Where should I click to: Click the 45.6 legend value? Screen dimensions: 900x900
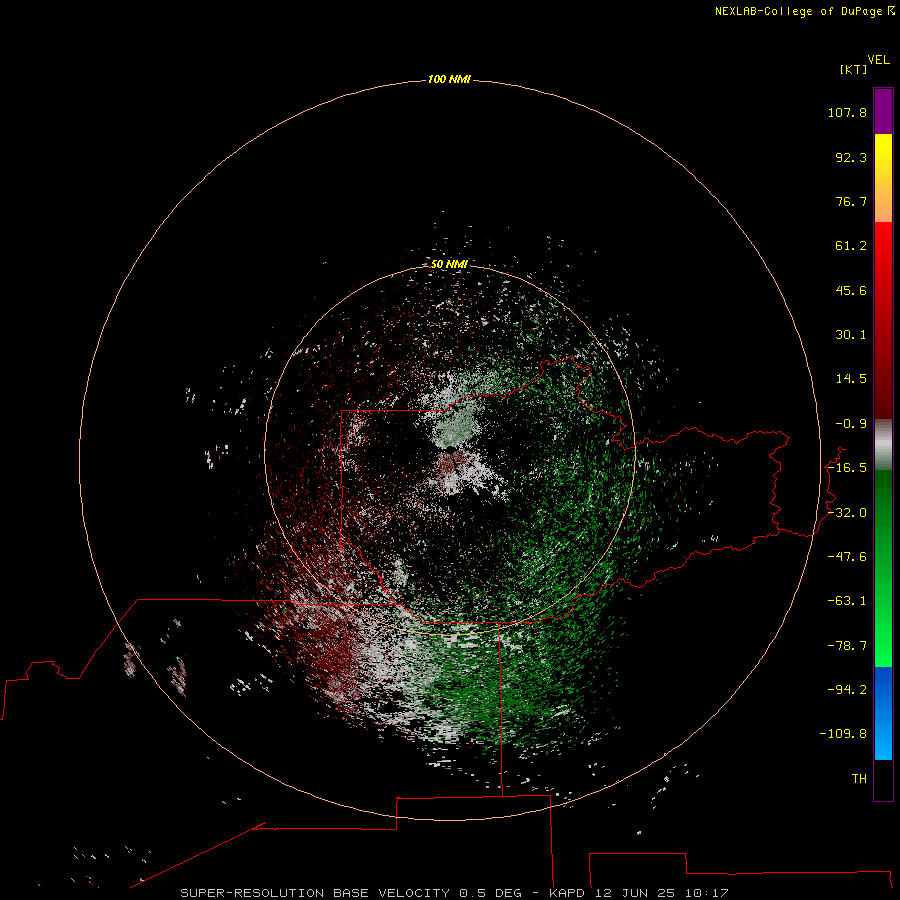[851, 290]
